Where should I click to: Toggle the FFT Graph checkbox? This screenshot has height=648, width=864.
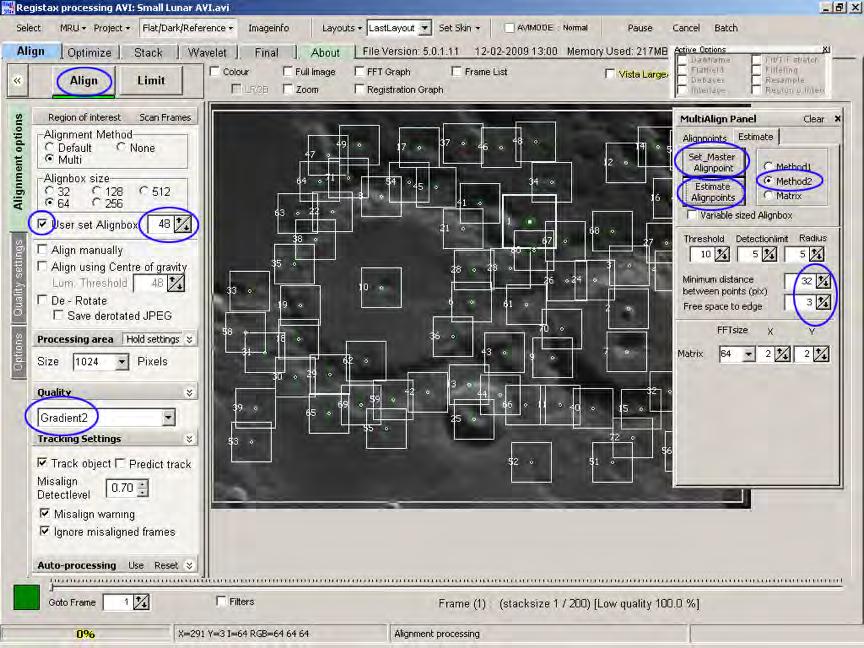click(359, 72)
